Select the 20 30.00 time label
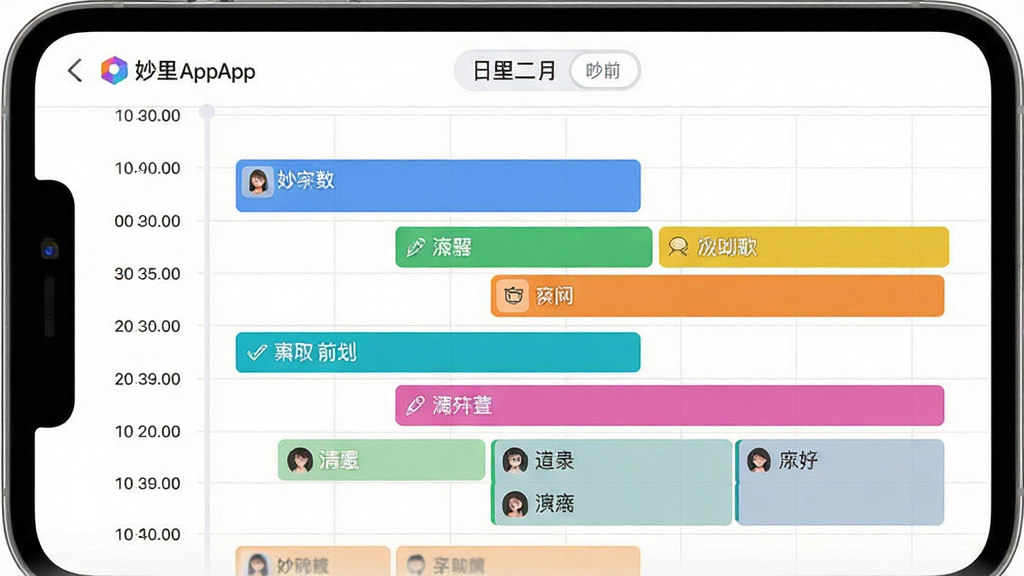1024x576 pixels. [x=148, y=326]
